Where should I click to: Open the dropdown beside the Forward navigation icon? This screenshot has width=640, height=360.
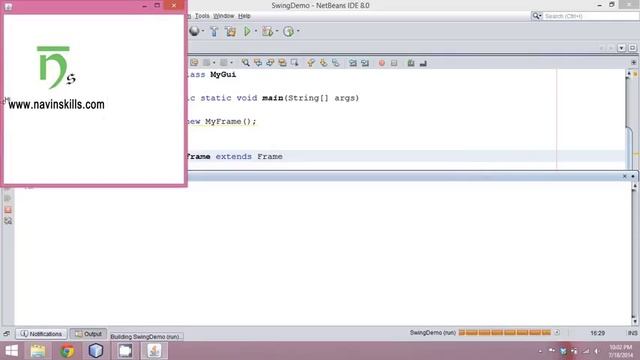click(x=231, y=63)
